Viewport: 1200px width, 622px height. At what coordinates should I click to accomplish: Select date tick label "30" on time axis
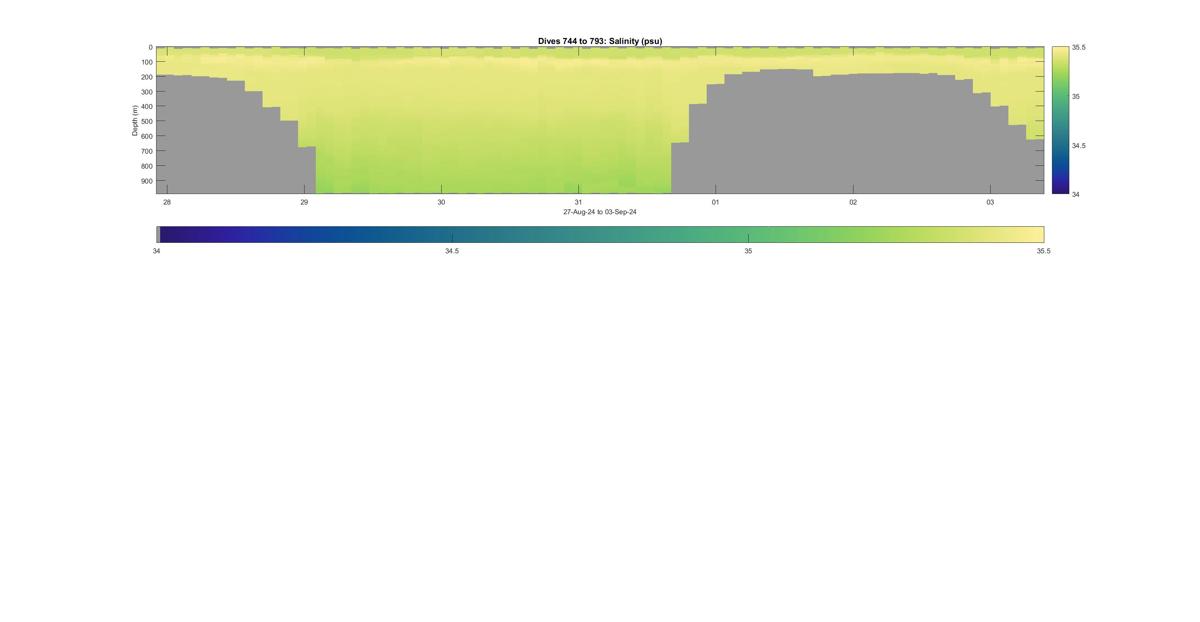point(441,202)
